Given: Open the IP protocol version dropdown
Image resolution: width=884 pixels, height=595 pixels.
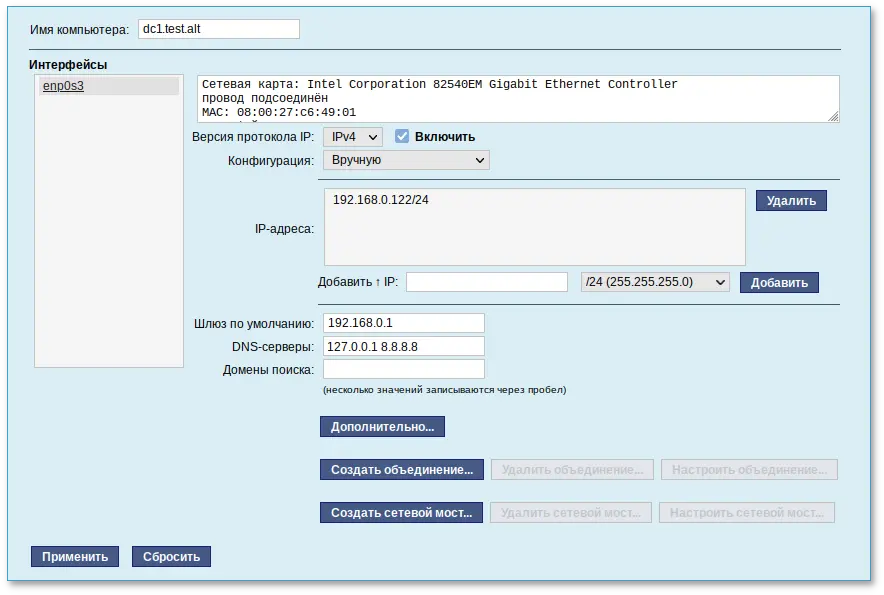Looking at the screenshot, I should click(352, 136).
